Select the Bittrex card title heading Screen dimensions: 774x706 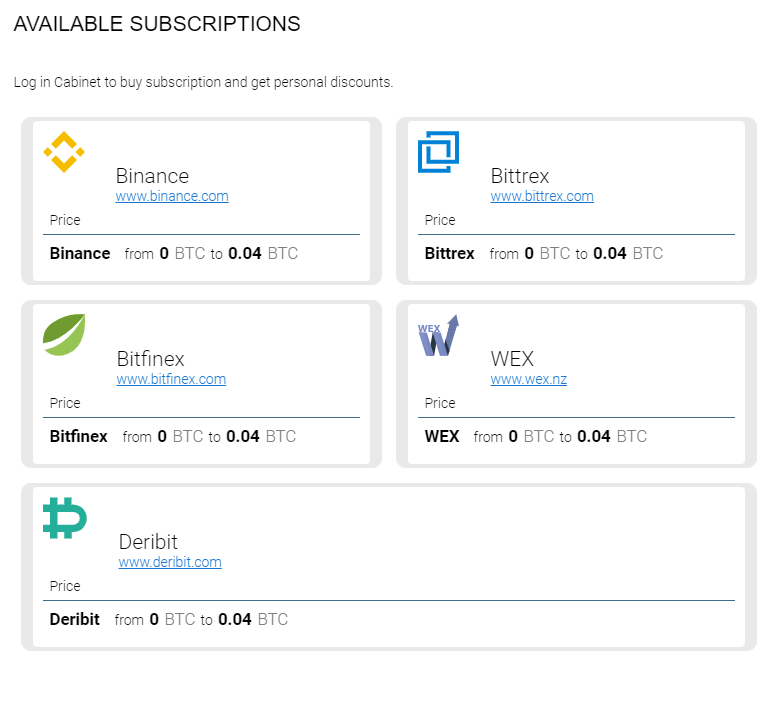(x=519, y=176)
